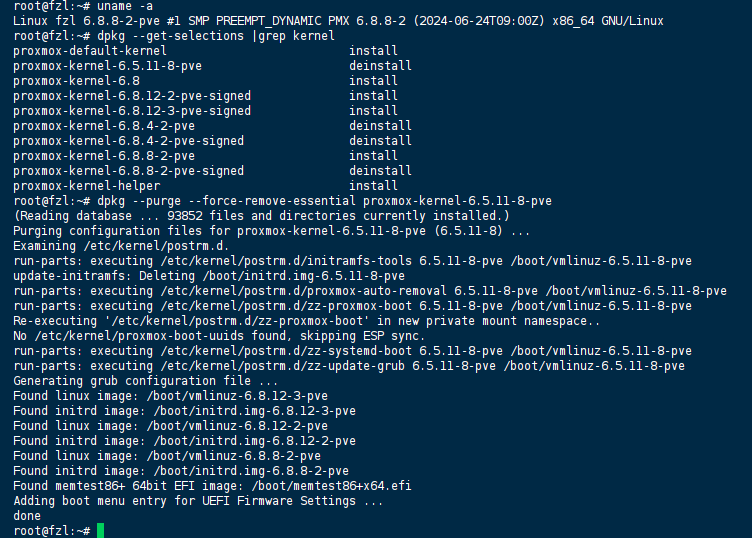752x538 pixels.
Task: Click the proxmox-kernel-helper package name
Action: 87,186
